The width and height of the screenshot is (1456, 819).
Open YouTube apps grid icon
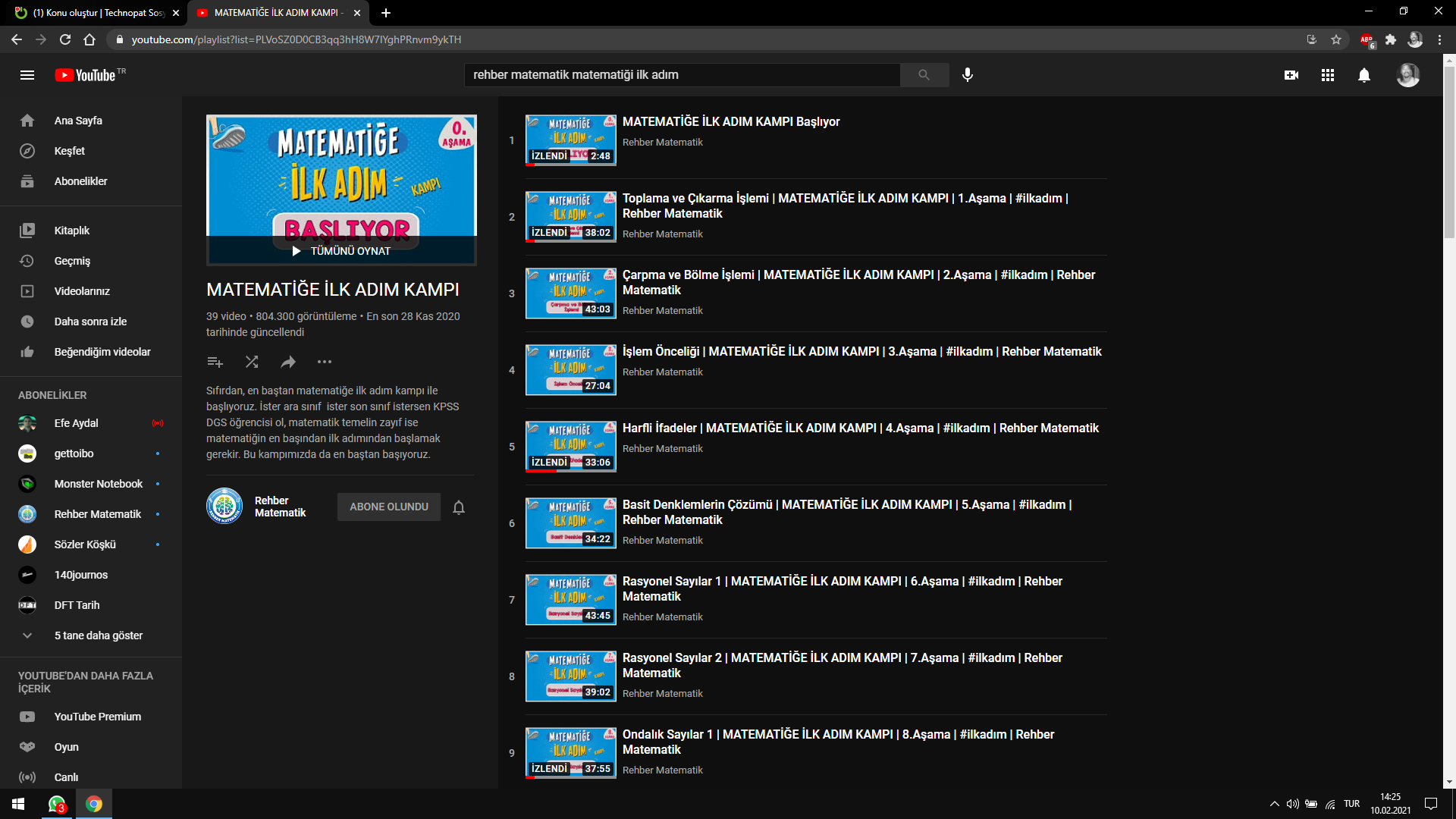[1328, 75]
